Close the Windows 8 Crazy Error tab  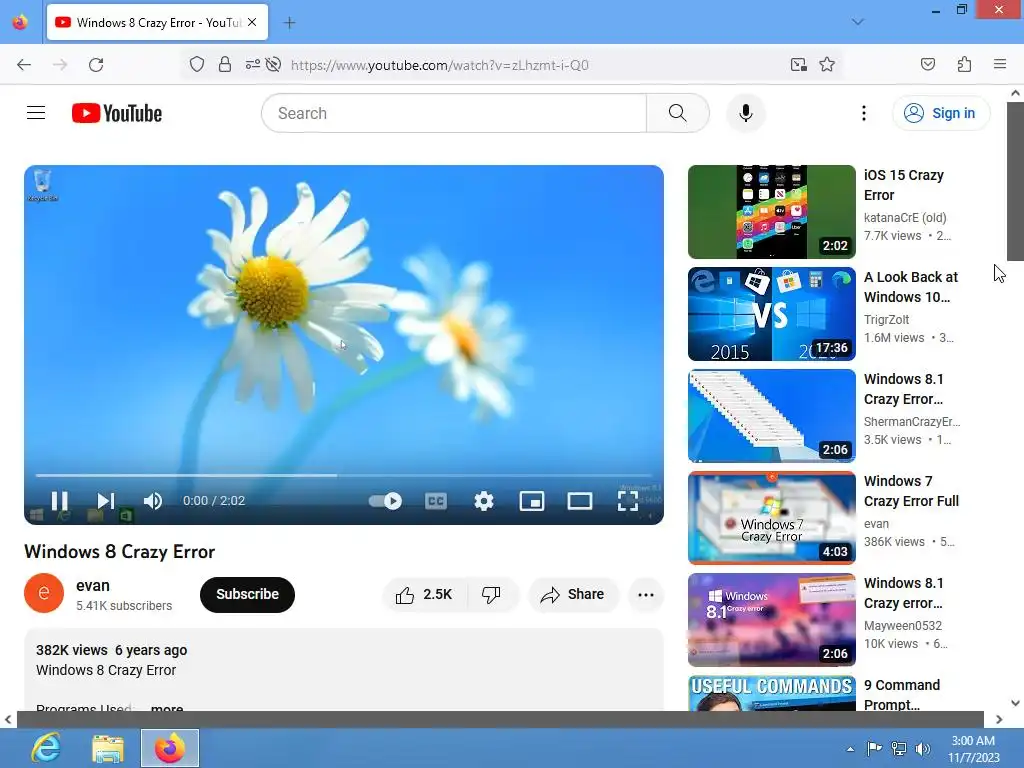tap(252, 22)
